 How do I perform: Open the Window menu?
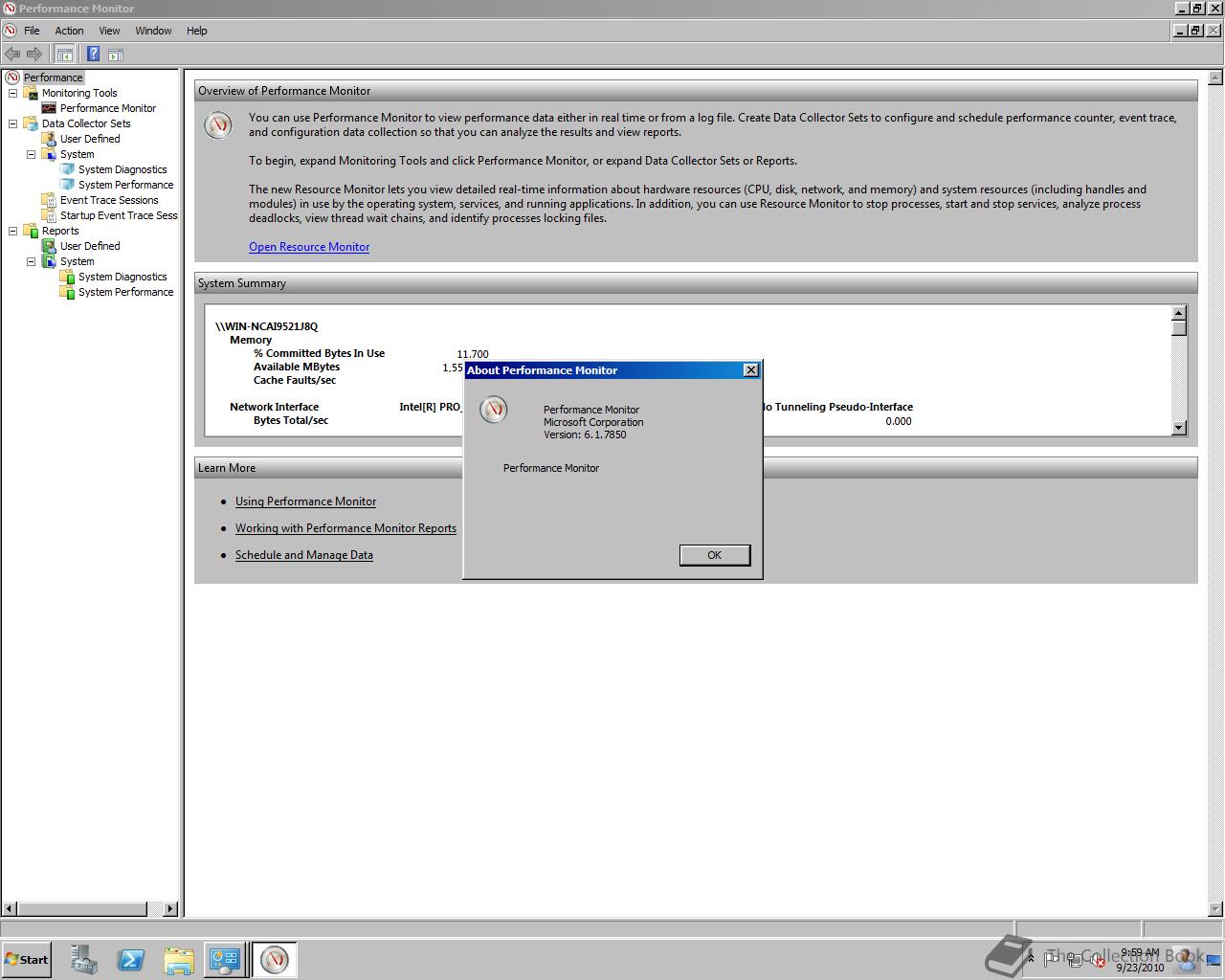click(153, 31)
